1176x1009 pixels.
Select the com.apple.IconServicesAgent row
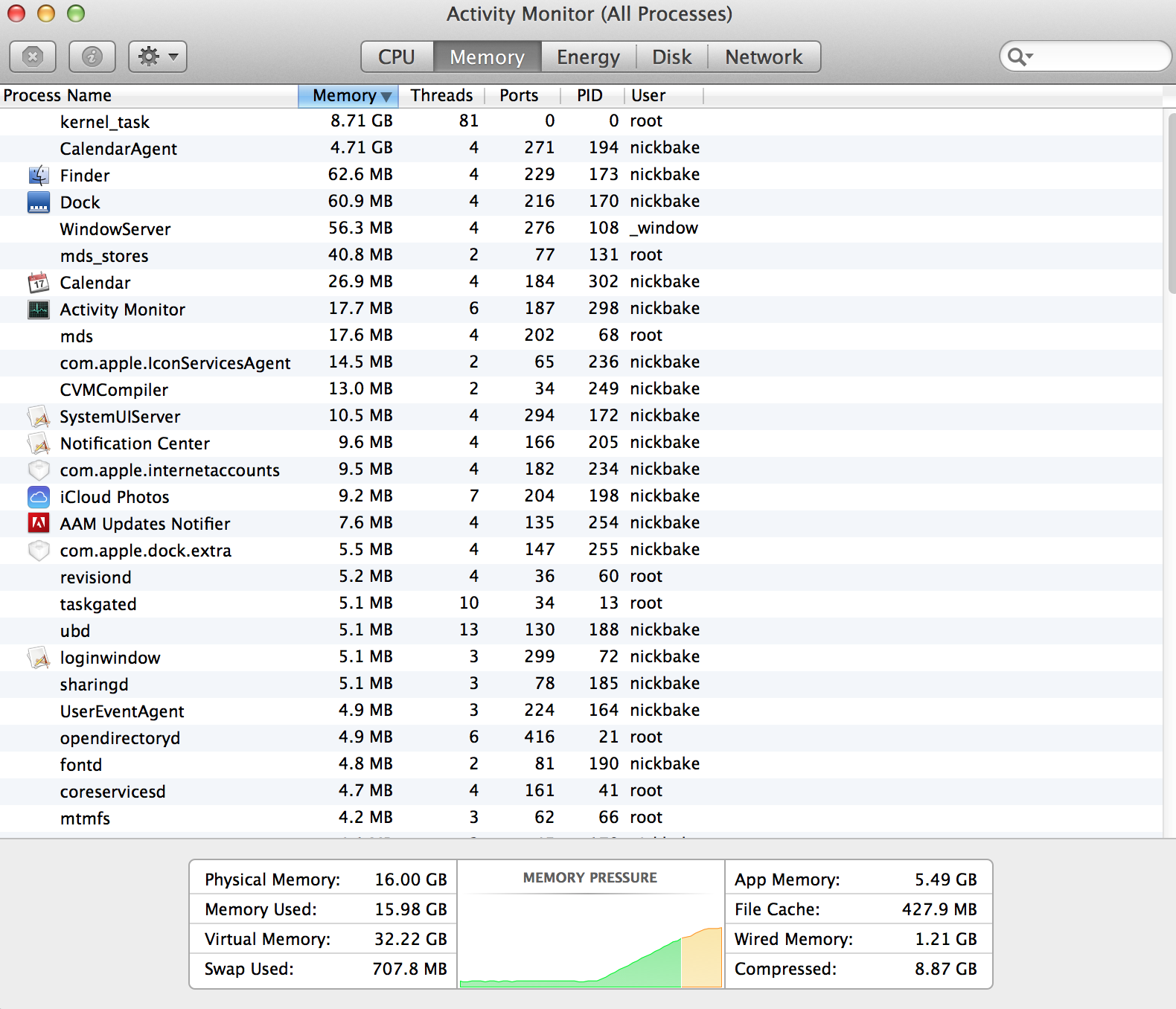tap(581, 362)
